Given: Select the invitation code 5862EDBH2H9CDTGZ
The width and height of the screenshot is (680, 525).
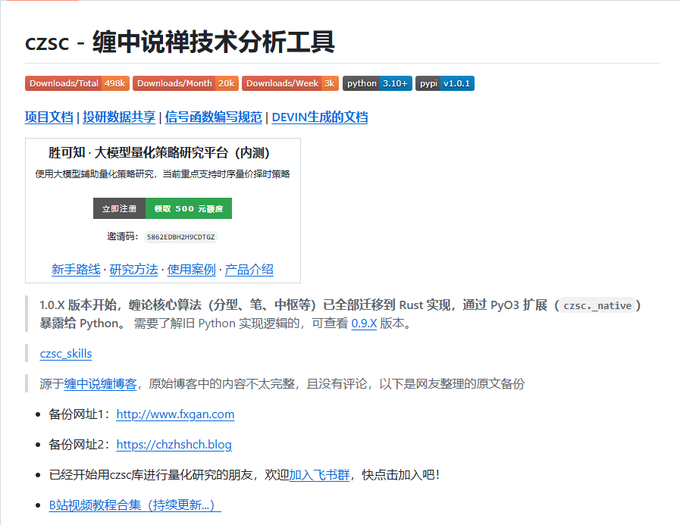Looking at the screenshot, I should (x=181, y=237).
